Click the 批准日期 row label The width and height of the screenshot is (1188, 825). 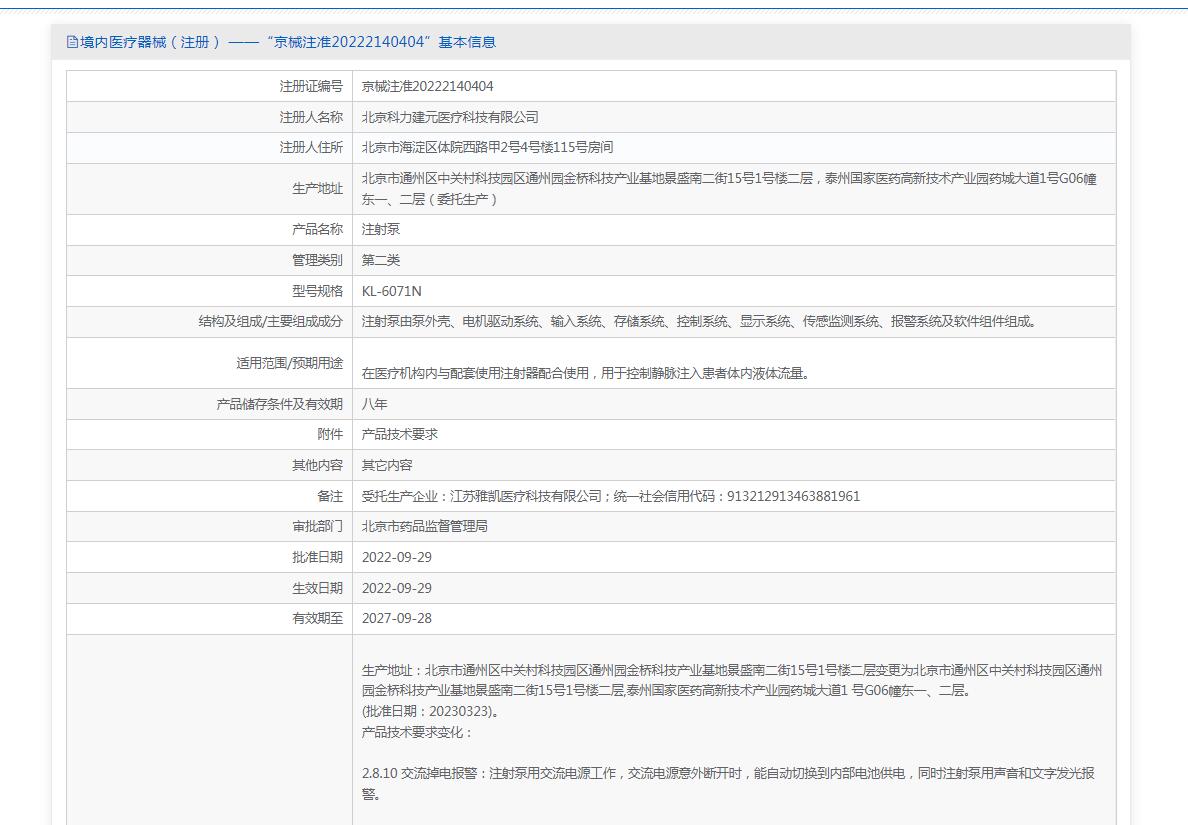(x=317, y=558)
